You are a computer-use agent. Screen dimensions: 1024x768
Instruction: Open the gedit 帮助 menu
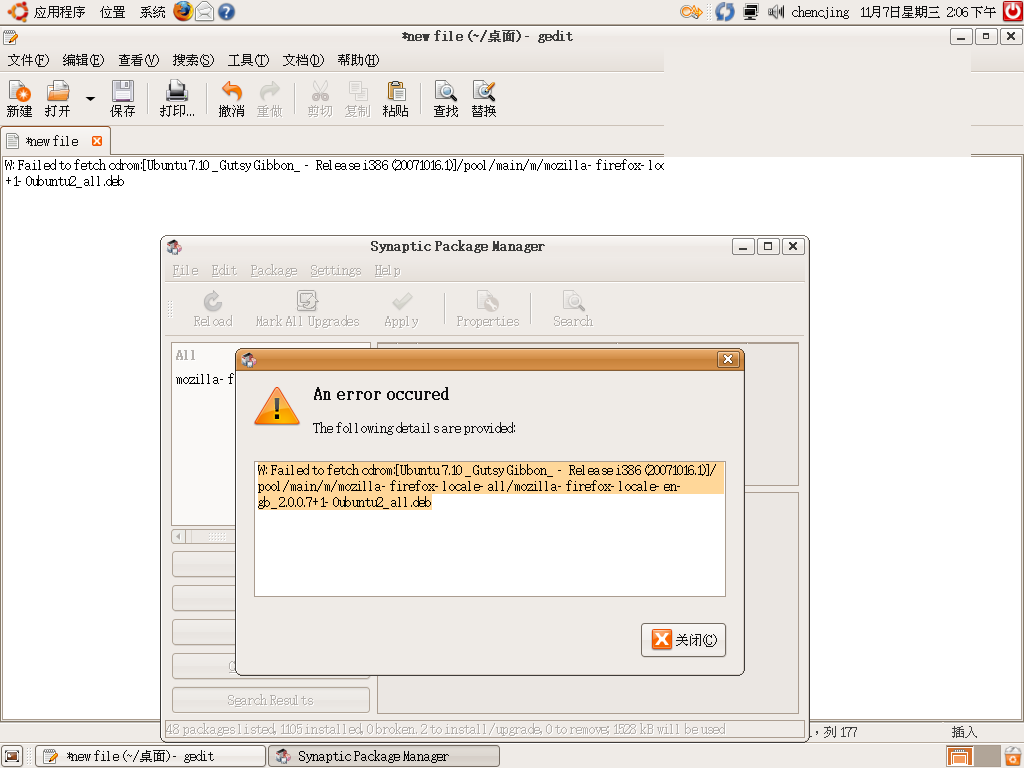[358, 60]
